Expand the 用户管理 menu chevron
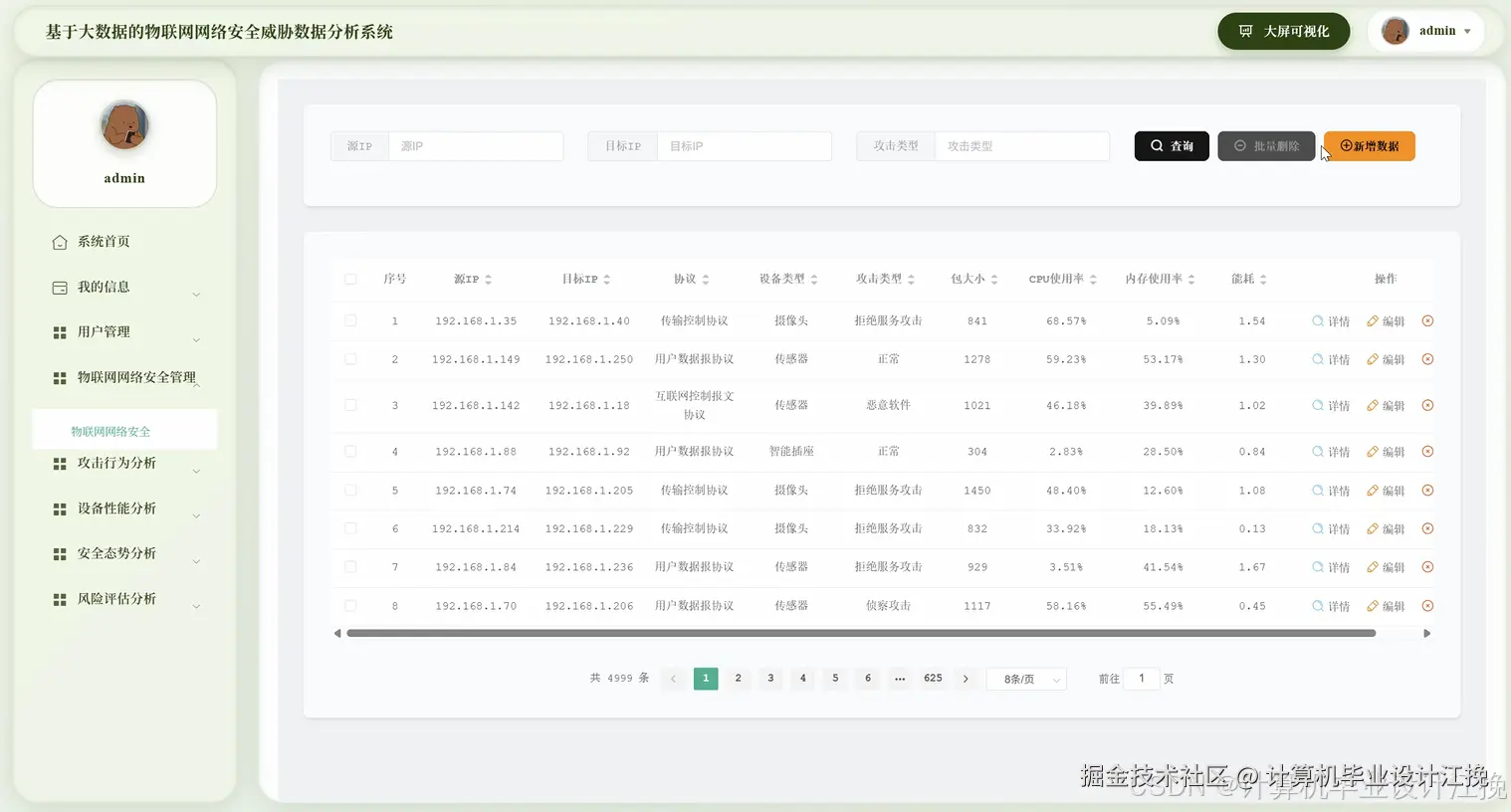1511x812 pixels. (196, 340)
